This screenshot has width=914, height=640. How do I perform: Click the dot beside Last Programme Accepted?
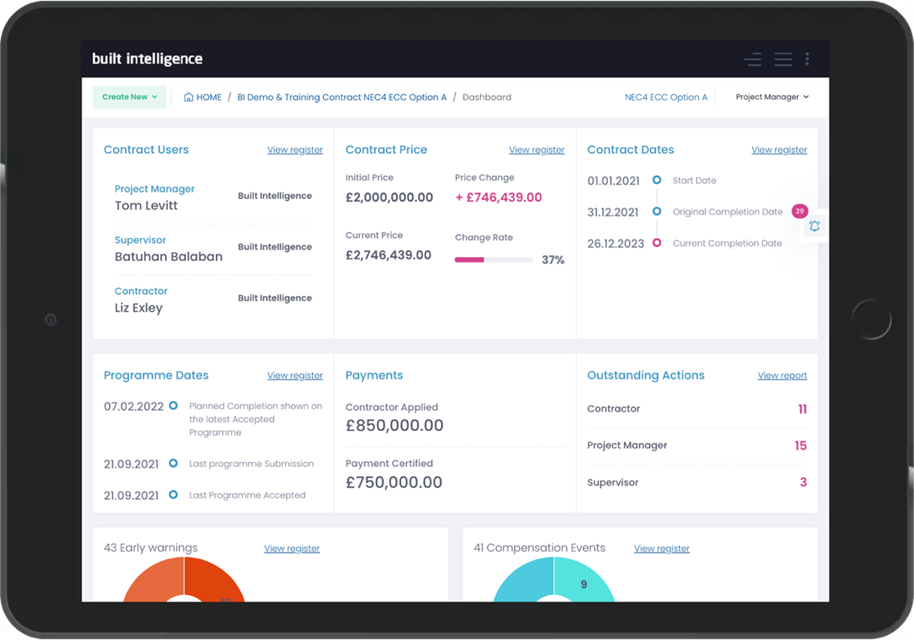click(x=173, y=495)
